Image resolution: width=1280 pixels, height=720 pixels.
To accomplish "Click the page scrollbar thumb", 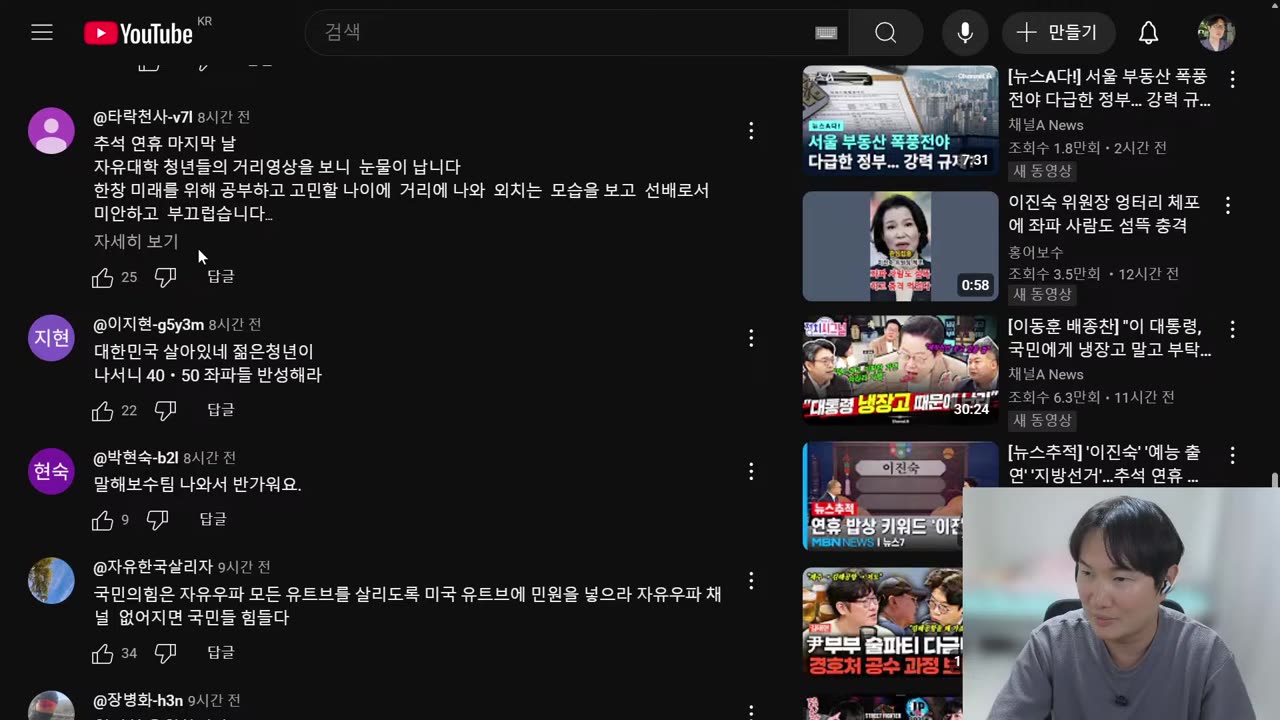I will [x=1274, y=482].
